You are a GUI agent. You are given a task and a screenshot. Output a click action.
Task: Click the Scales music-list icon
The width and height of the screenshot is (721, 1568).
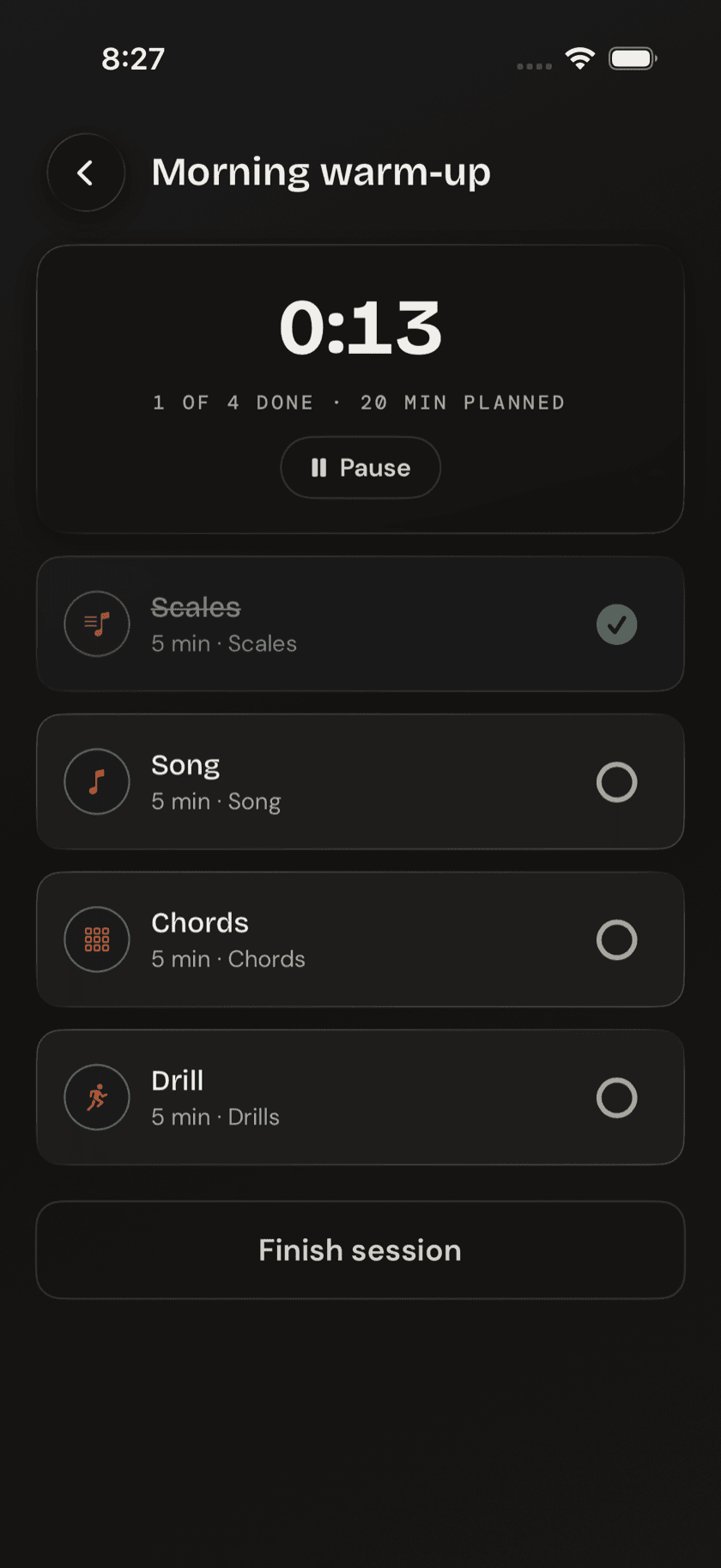(x=97, y=623)
